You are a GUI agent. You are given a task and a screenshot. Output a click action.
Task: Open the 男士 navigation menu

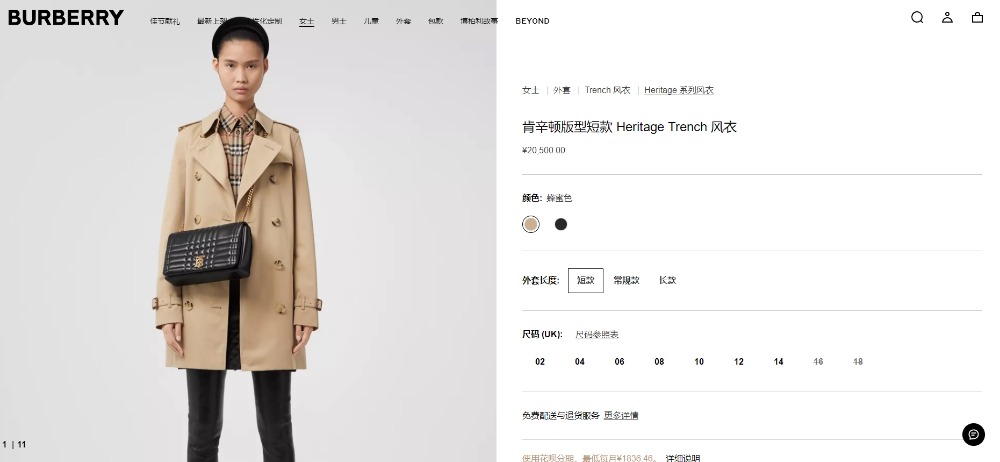click(339, 21)
